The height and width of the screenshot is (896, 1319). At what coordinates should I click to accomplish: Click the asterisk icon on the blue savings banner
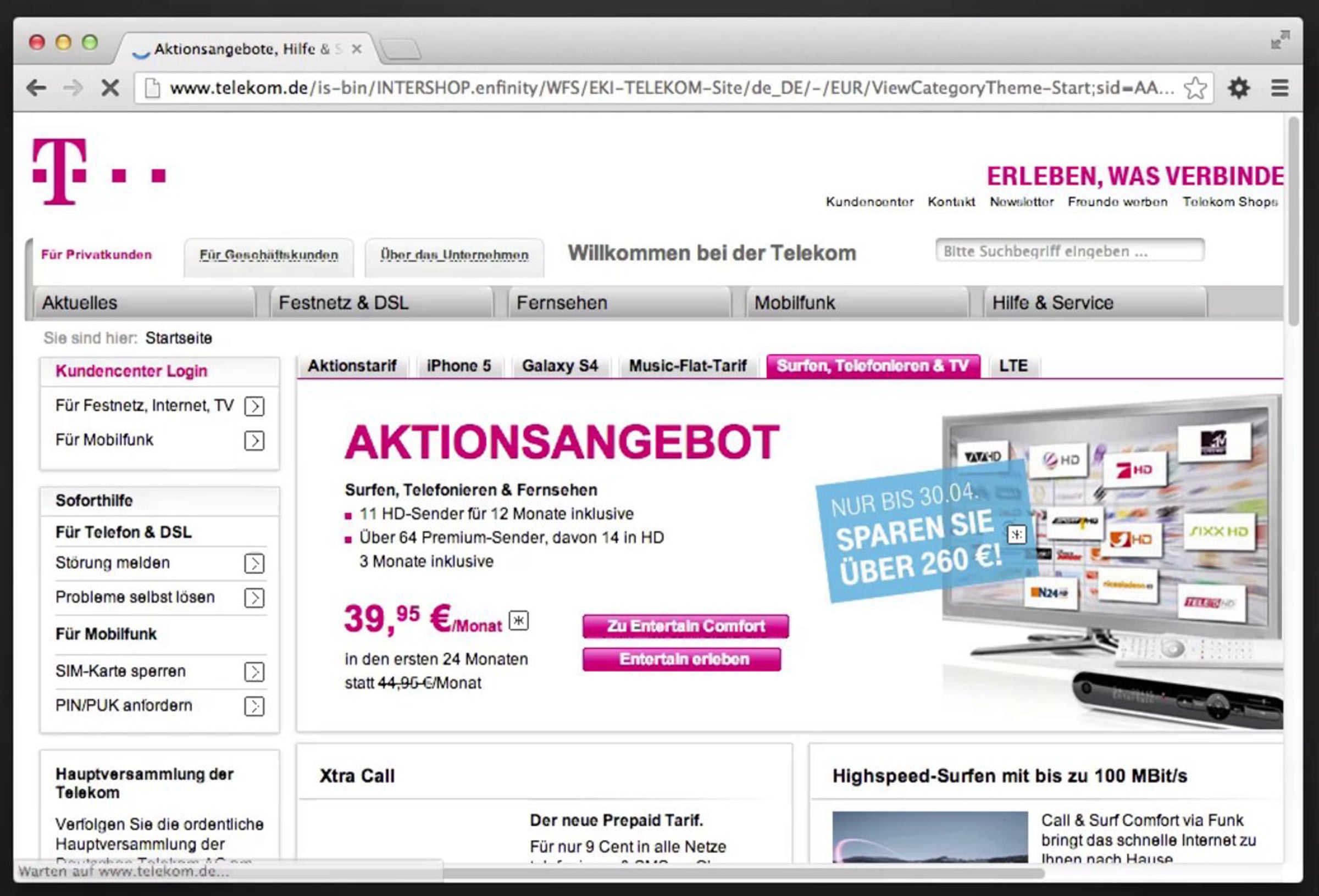click(1017, 534)
